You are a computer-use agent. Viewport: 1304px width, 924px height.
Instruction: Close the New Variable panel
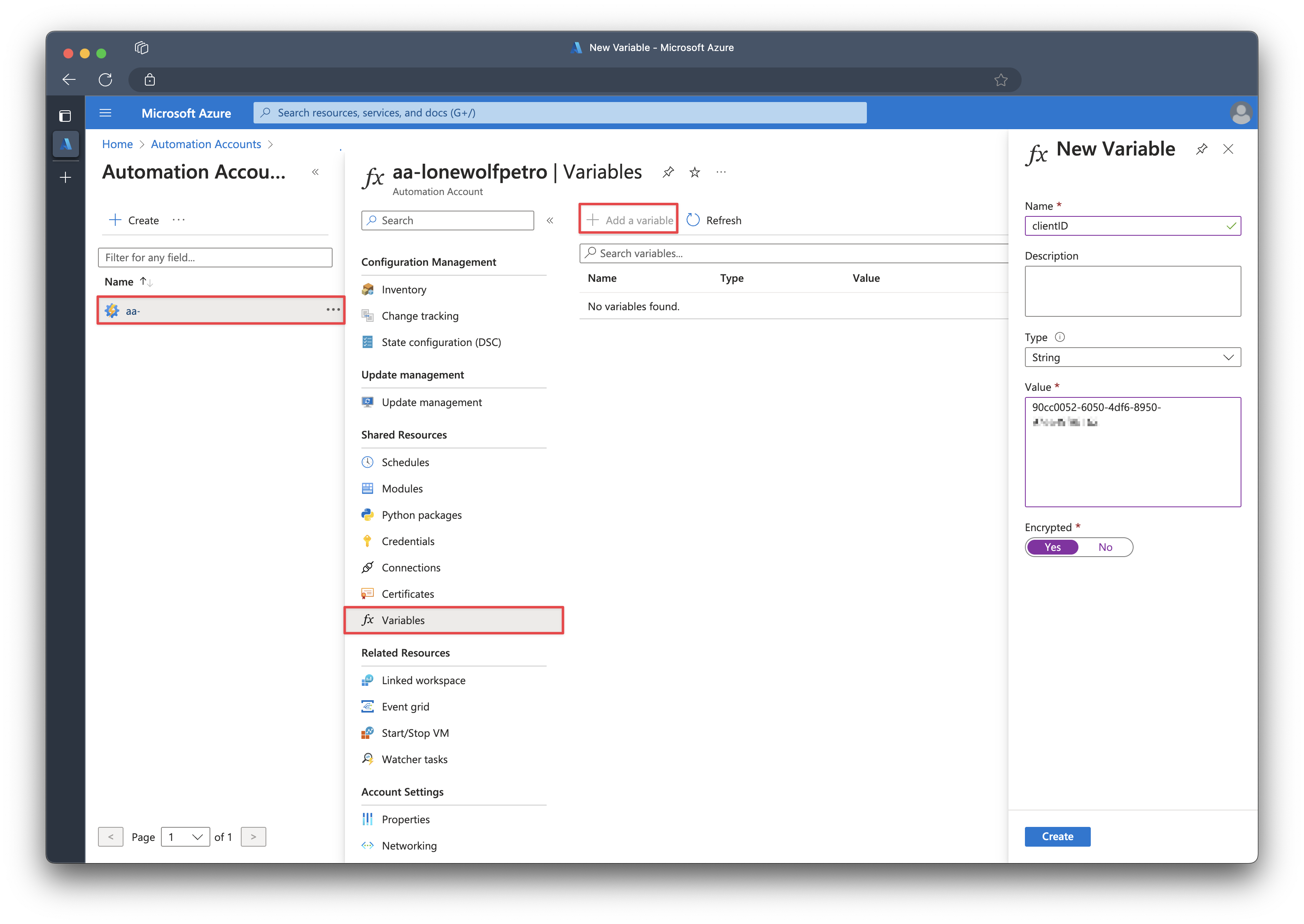pos(1228,149)
